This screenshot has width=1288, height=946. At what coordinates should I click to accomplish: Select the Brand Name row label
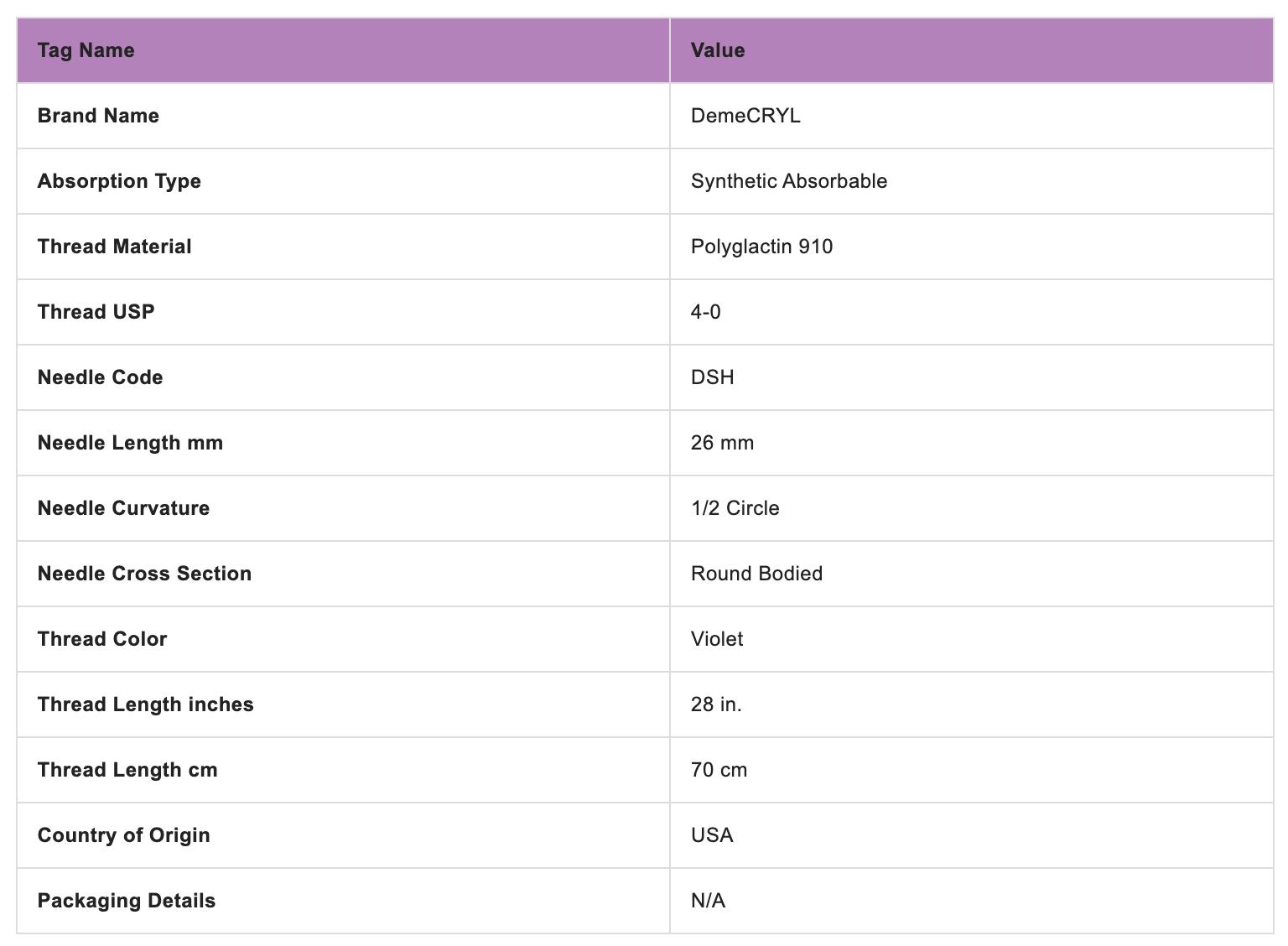coord(98,116)
